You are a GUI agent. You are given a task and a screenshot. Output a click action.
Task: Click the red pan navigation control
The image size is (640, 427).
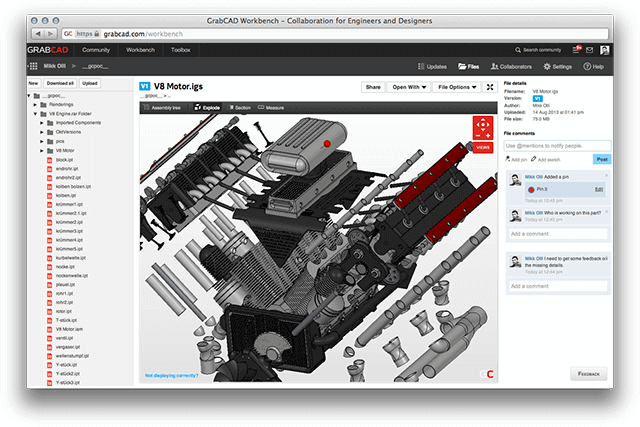coord(483,128)
